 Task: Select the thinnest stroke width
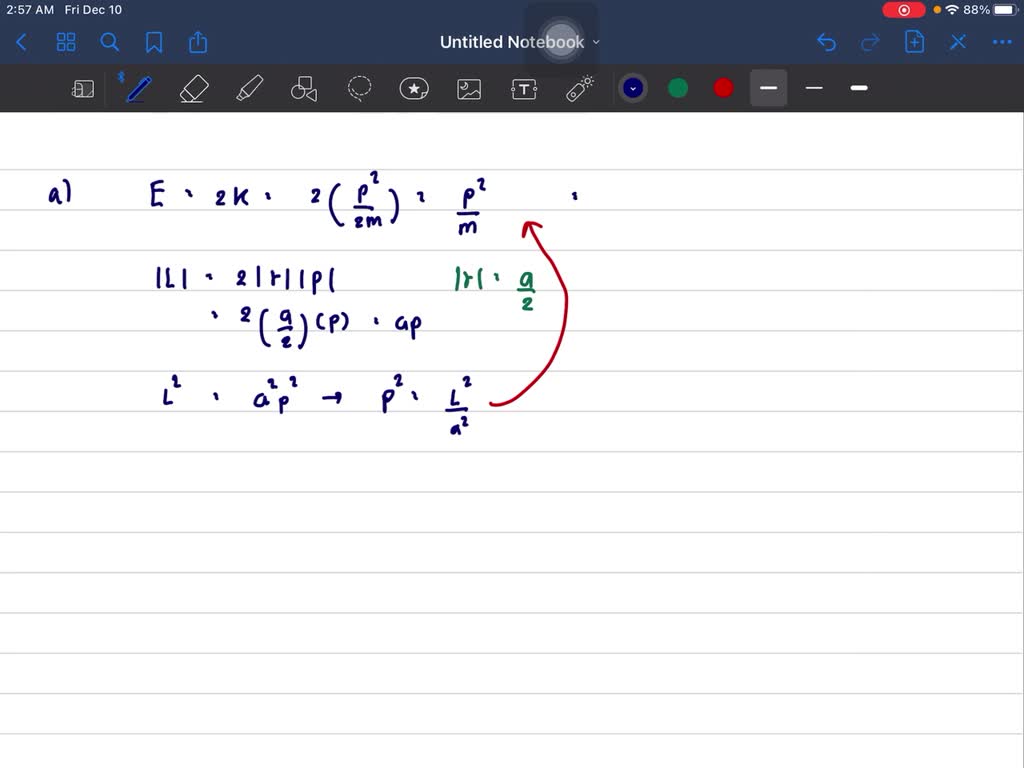click(813, 88)
